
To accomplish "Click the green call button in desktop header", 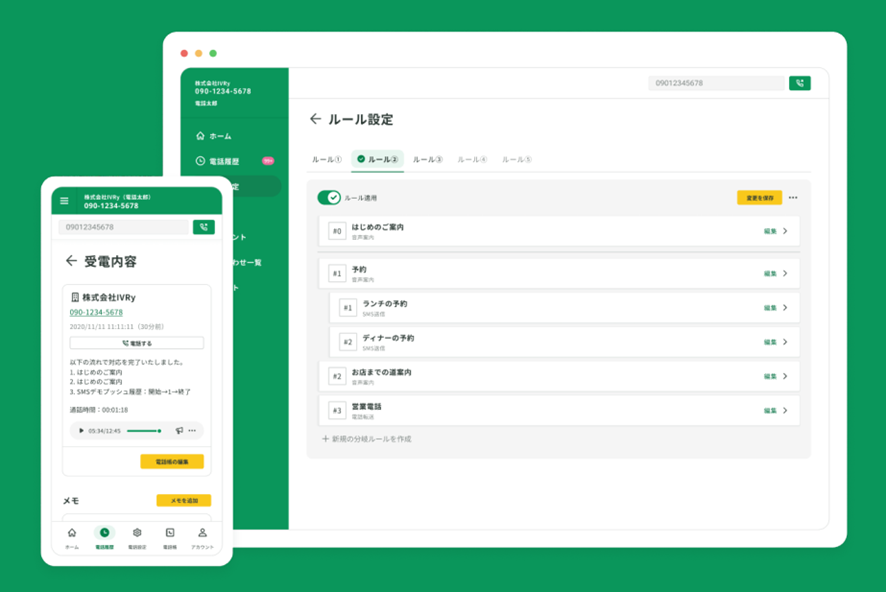I will coord(799,83).
